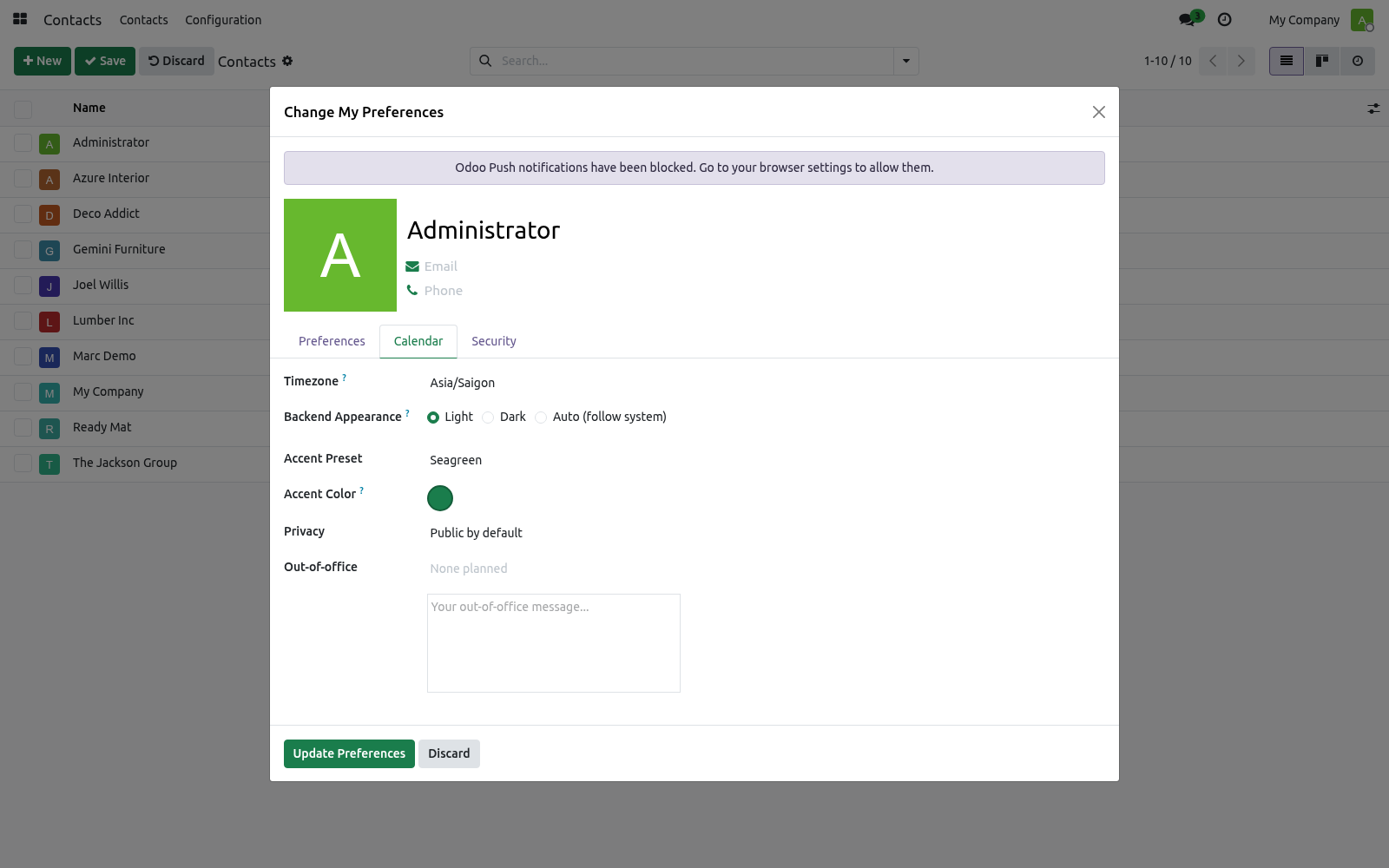Show Accent Color help tooltip mark
The height and width of the screenshot is (868, 1389).
362,490
